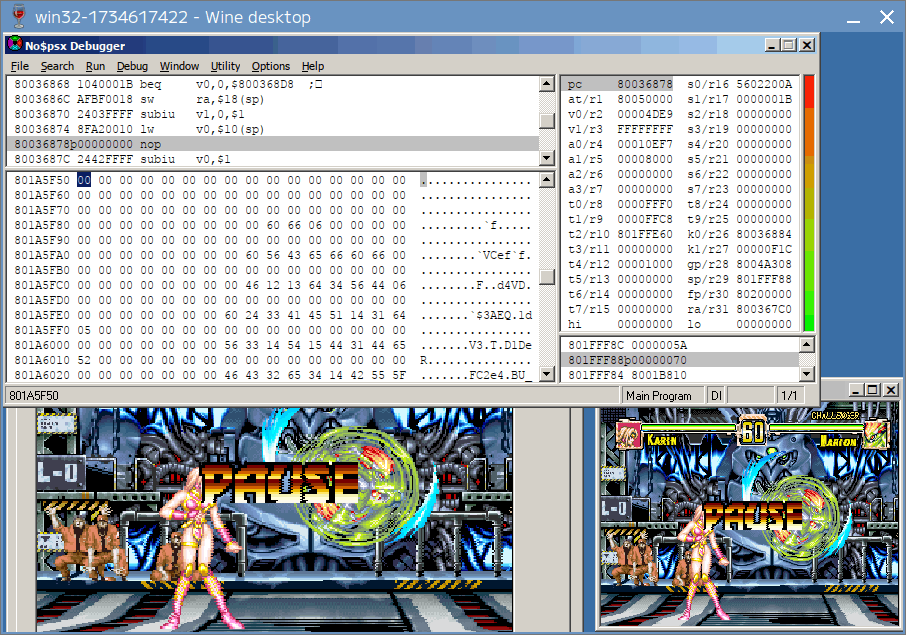The width and height of the screenshot is (906, 635).
Task: Select hex row 801A5FC0
Action: pos(273,285)
